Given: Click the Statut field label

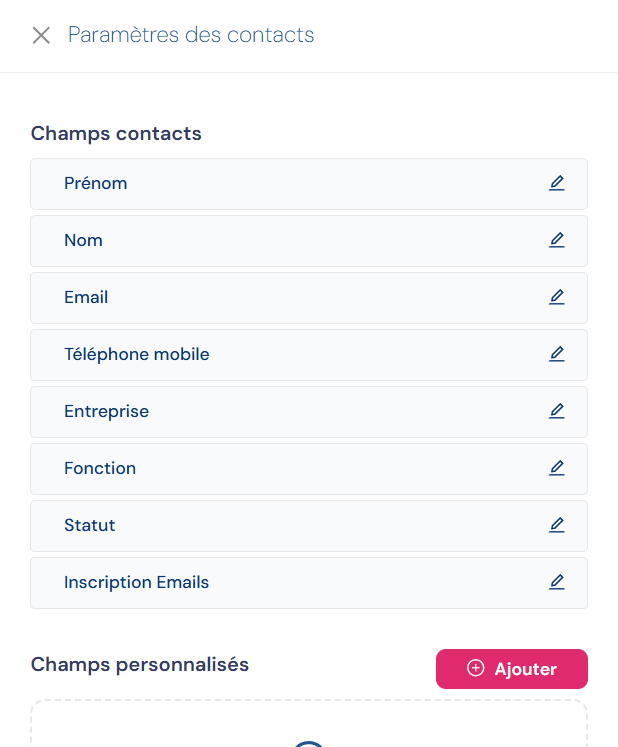Looking at the screenshot, I should coord(90,526).
